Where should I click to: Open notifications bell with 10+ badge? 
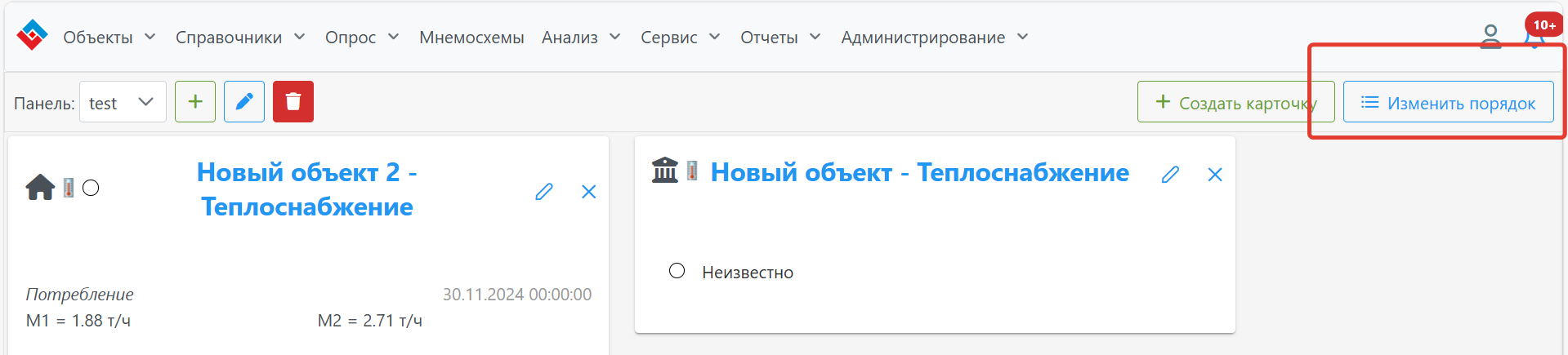click(1536, 34)
